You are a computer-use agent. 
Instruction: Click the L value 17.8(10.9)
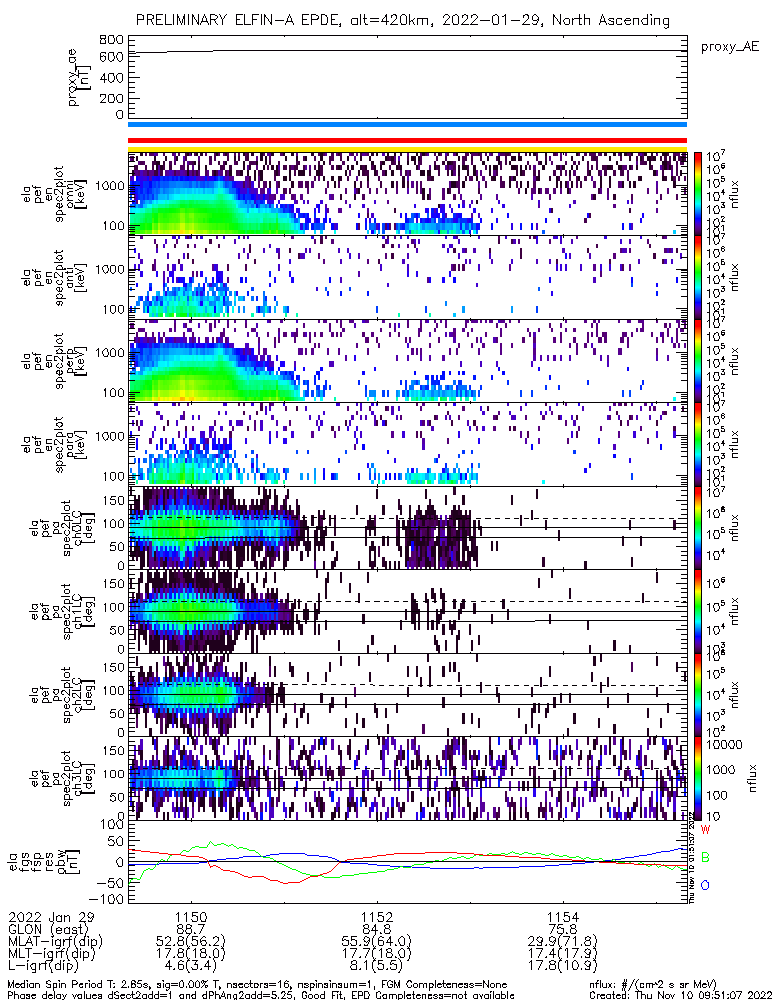pos(563,966)
